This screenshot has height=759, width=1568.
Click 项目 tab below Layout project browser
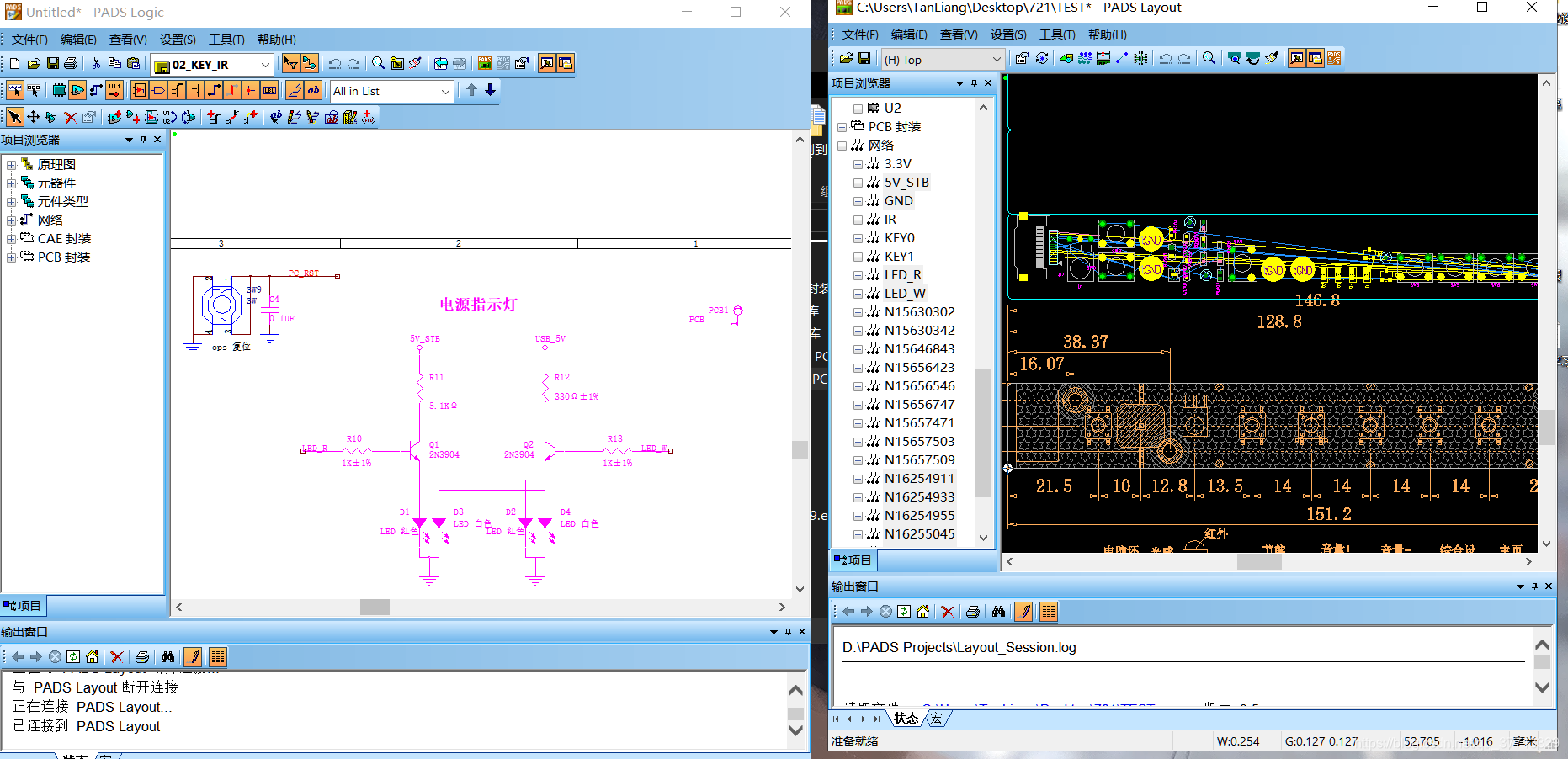click(853, 560)
